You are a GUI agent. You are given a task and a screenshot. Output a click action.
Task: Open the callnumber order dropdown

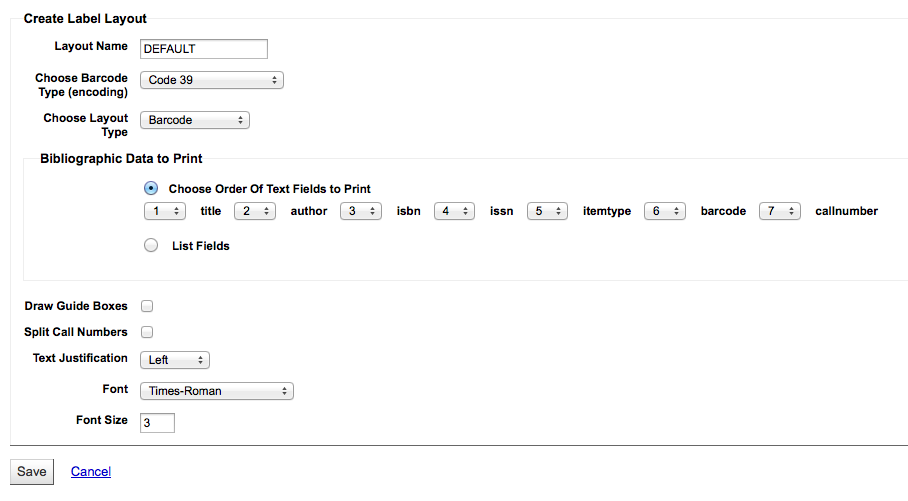779,211
